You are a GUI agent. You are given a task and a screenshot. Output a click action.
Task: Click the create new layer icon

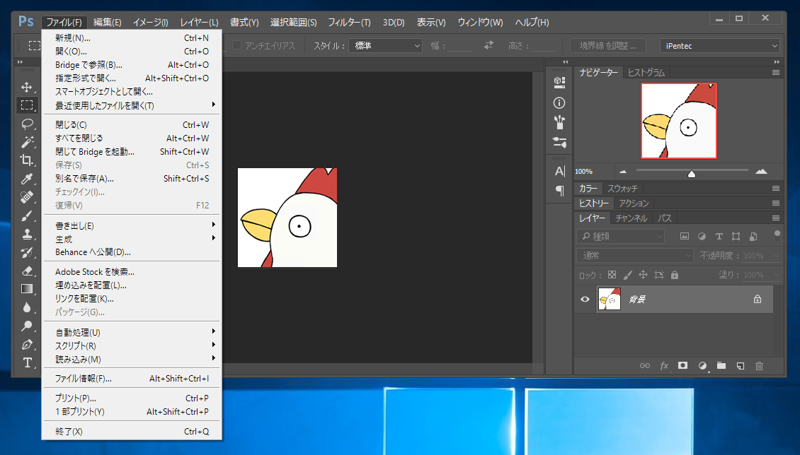point(740,366)
